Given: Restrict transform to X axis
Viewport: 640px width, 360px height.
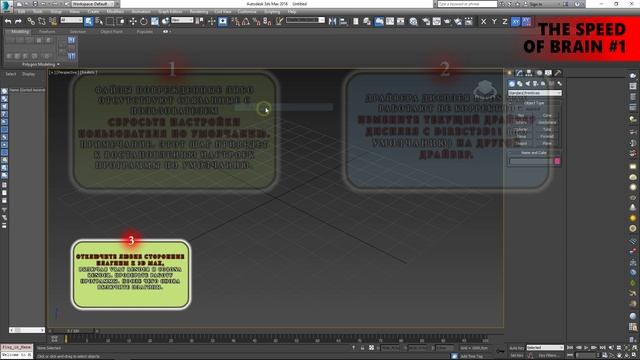Looking at the screenshot, I should pyautogui.click(x=484, y=21).
